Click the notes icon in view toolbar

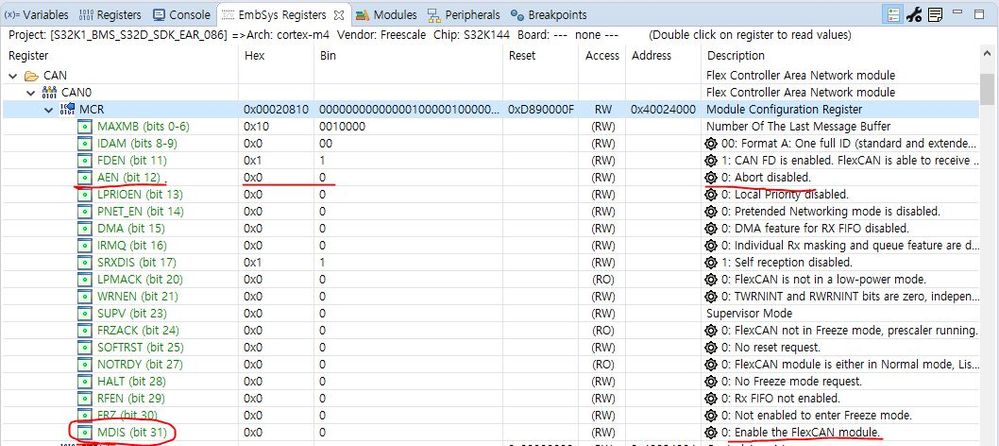pyautogui.click(x=935, y=14)
